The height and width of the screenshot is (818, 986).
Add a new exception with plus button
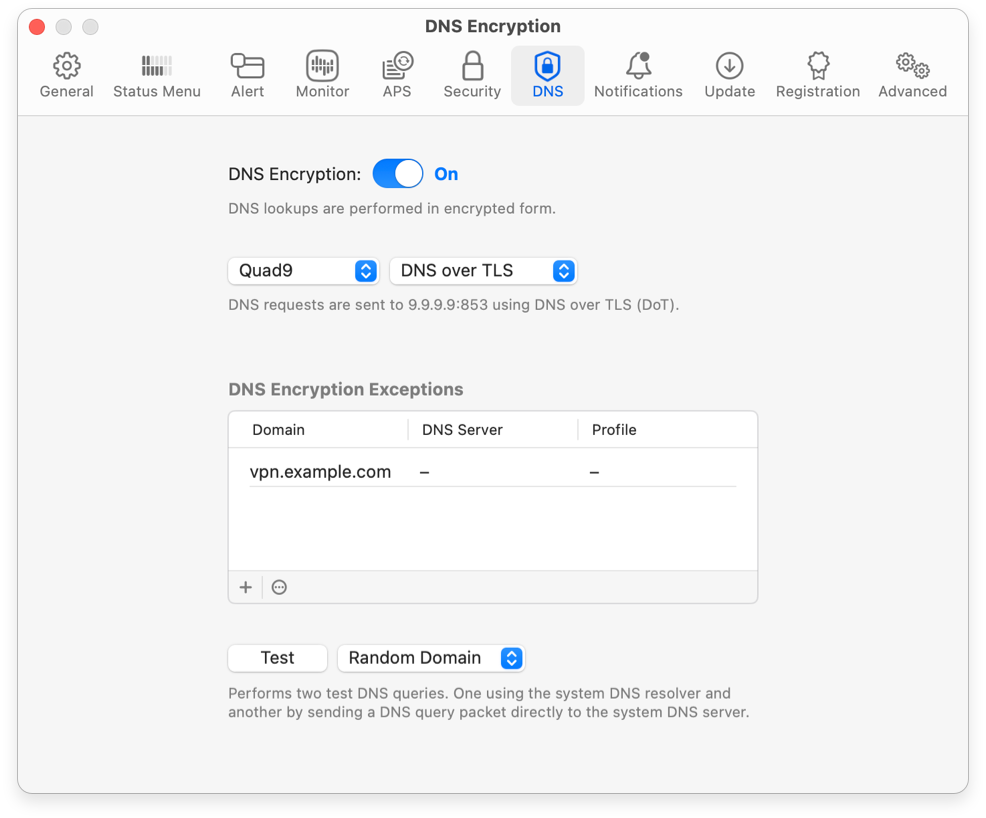[x=246, y=587]
